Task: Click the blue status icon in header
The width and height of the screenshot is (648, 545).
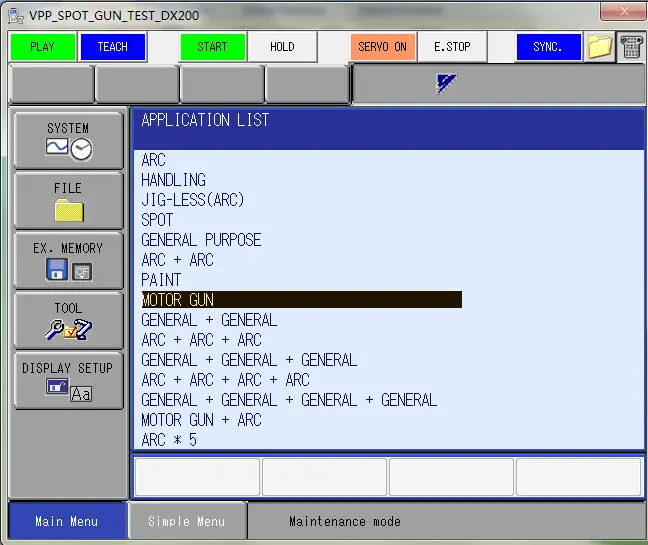Action: [x=446, y=84]
